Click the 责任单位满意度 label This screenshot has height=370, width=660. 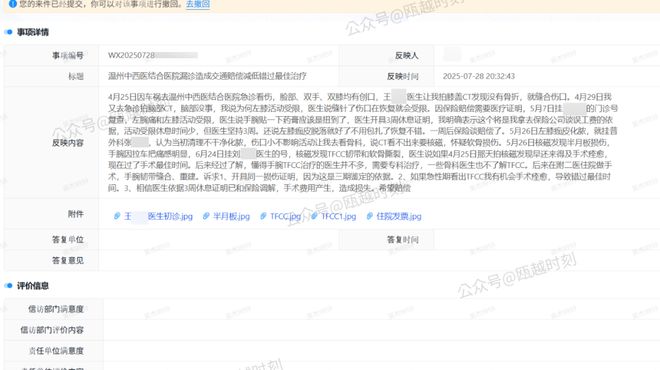(56, 351)
